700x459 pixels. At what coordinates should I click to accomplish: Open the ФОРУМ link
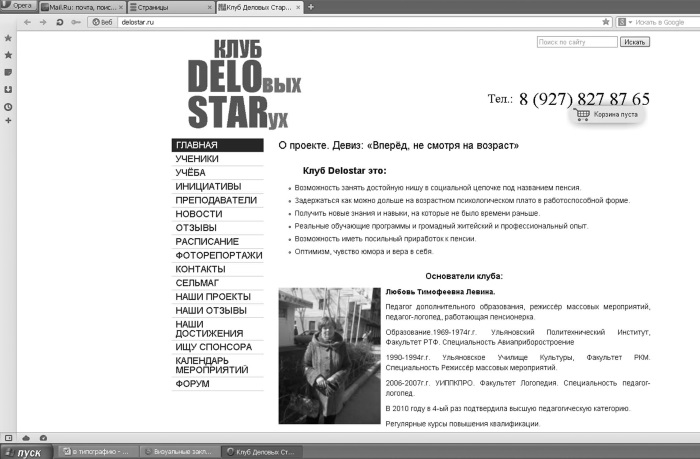[x=192, y=383]
